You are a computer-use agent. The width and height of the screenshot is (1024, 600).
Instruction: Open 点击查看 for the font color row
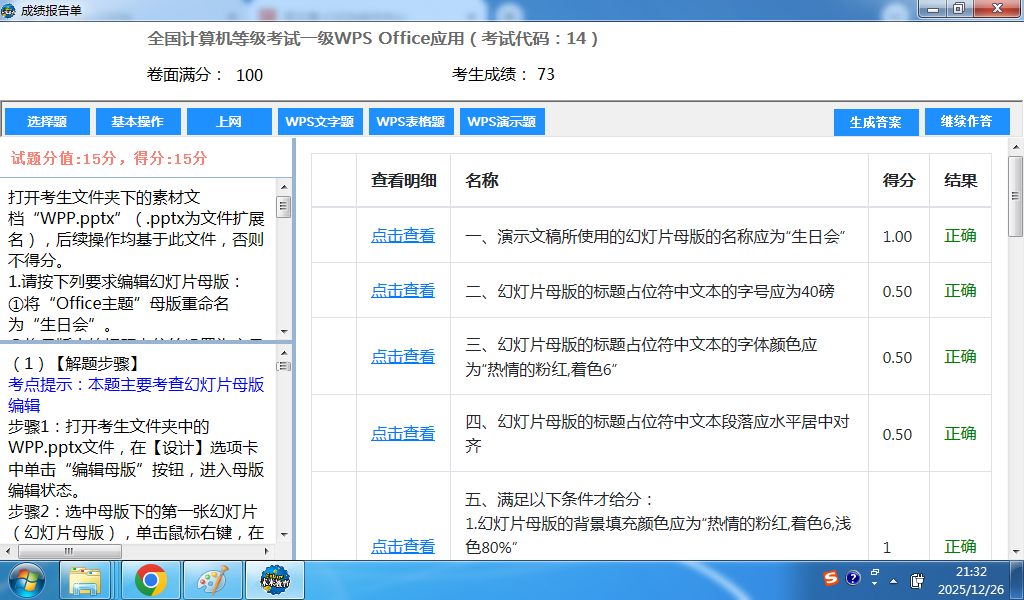(403, 356)
